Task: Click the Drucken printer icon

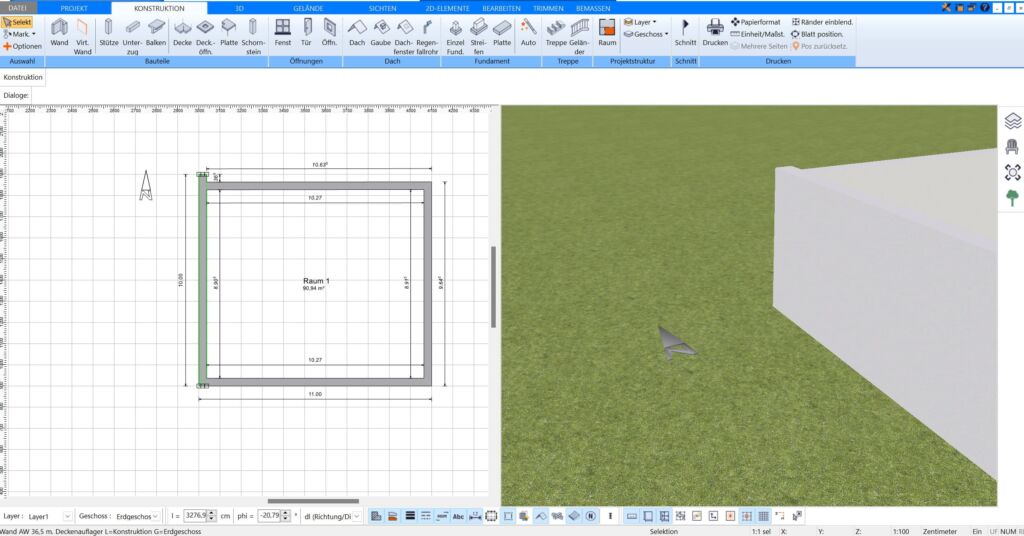Action: (715, 32)
